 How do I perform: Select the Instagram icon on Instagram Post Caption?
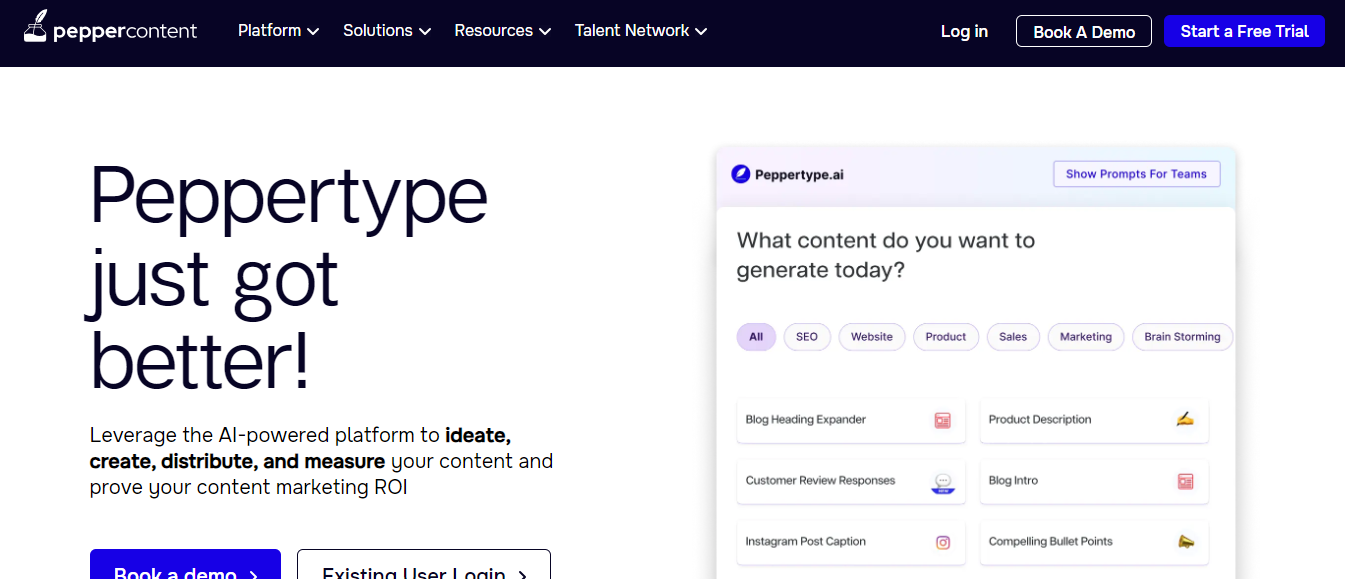click(942, 542)
